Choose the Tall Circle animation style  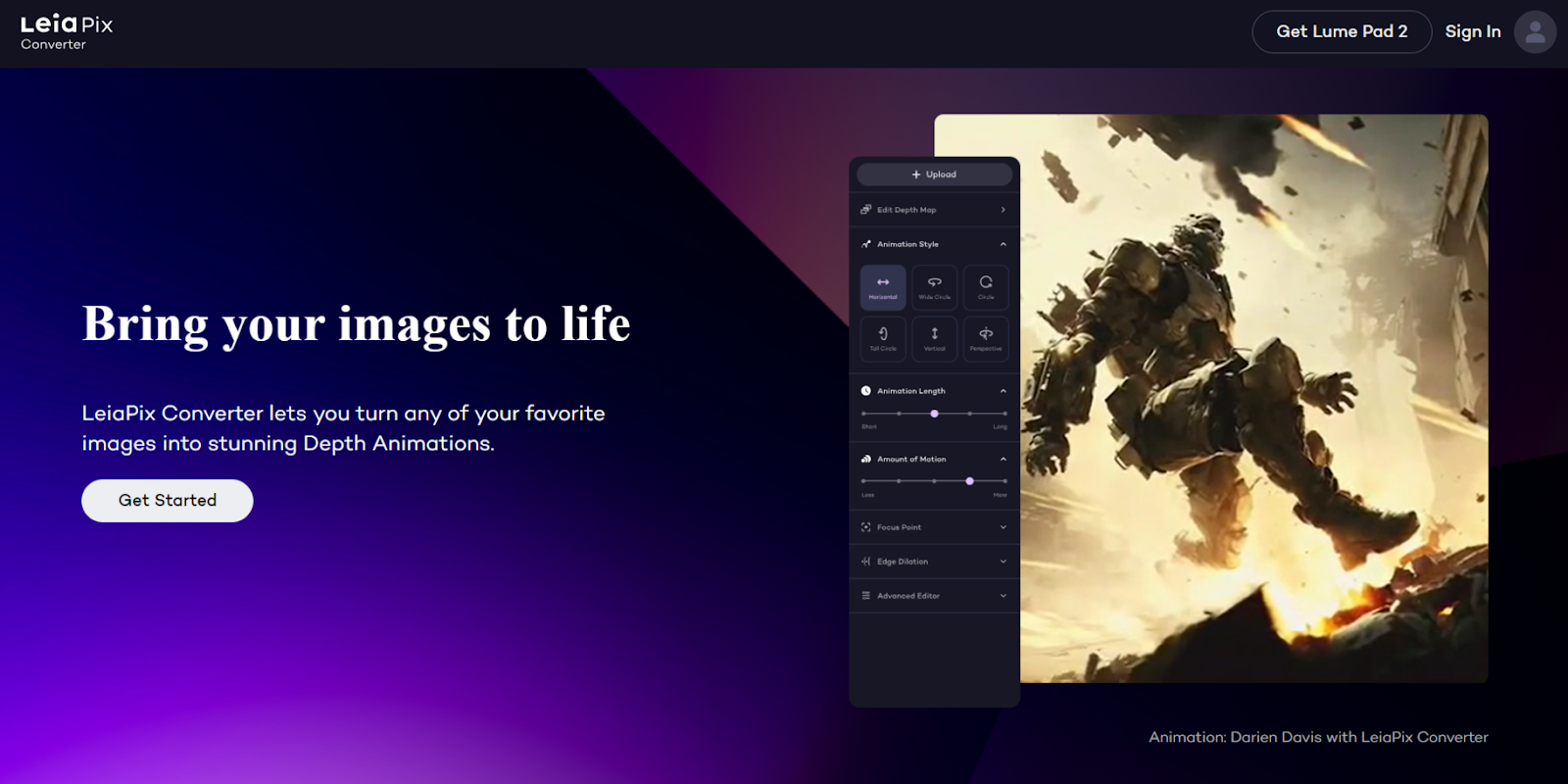(883, 339)
